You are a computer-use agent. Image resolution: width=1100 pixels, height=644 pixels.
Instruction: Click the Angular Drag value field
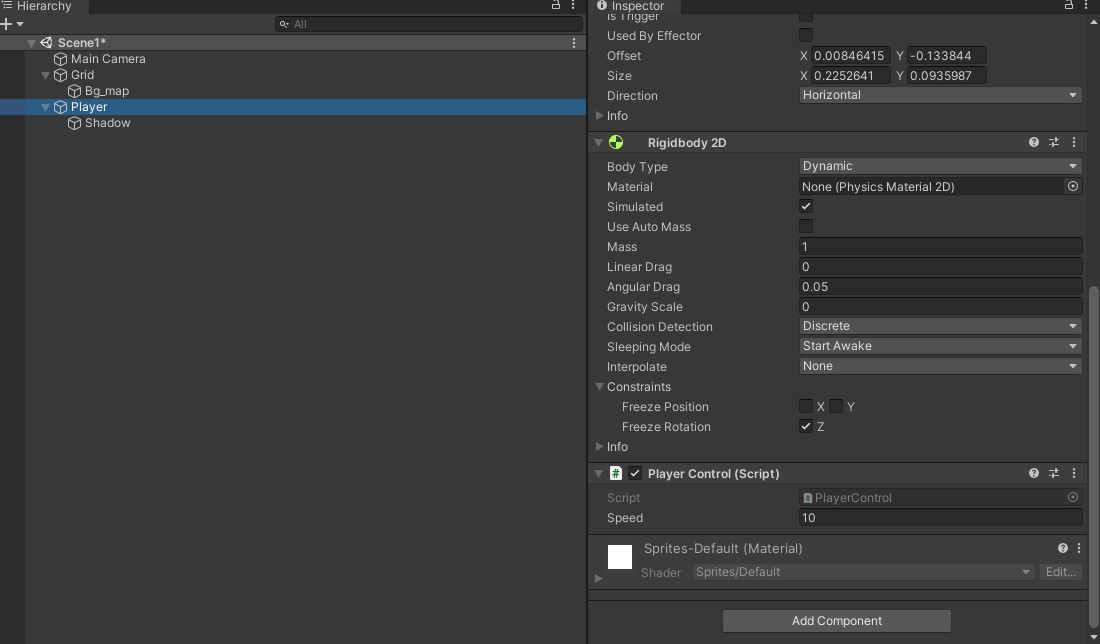pos(940,287)
